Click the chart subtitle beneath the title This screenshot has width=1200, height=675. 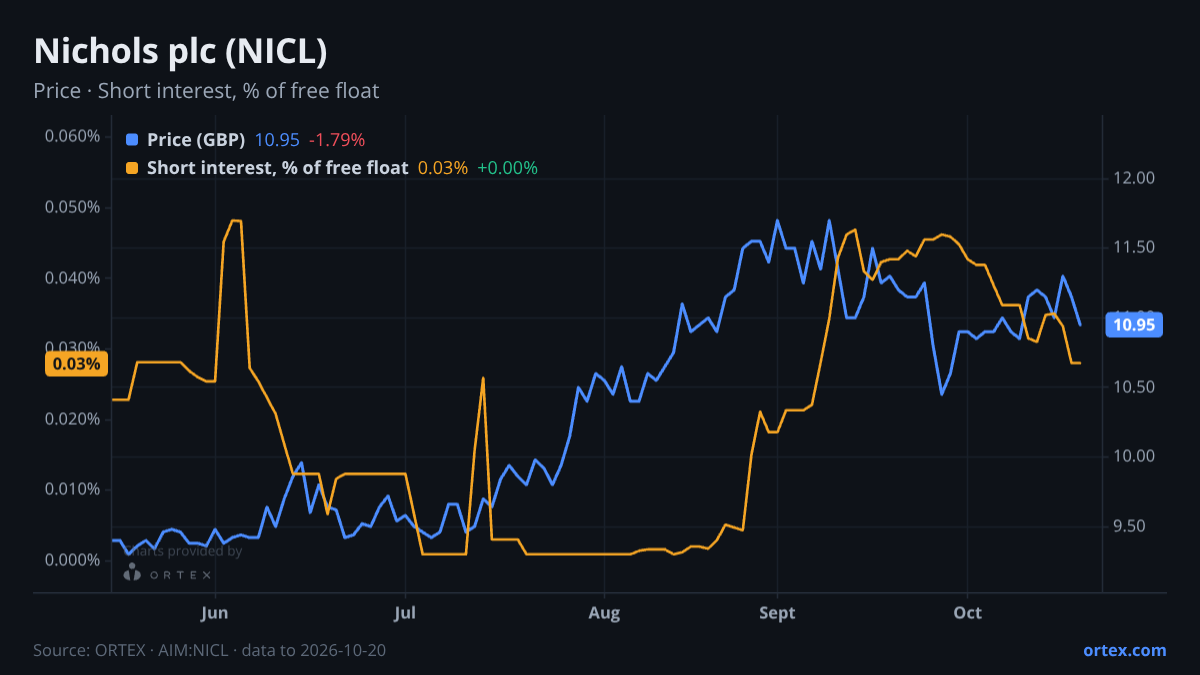[x=206, y=91]
